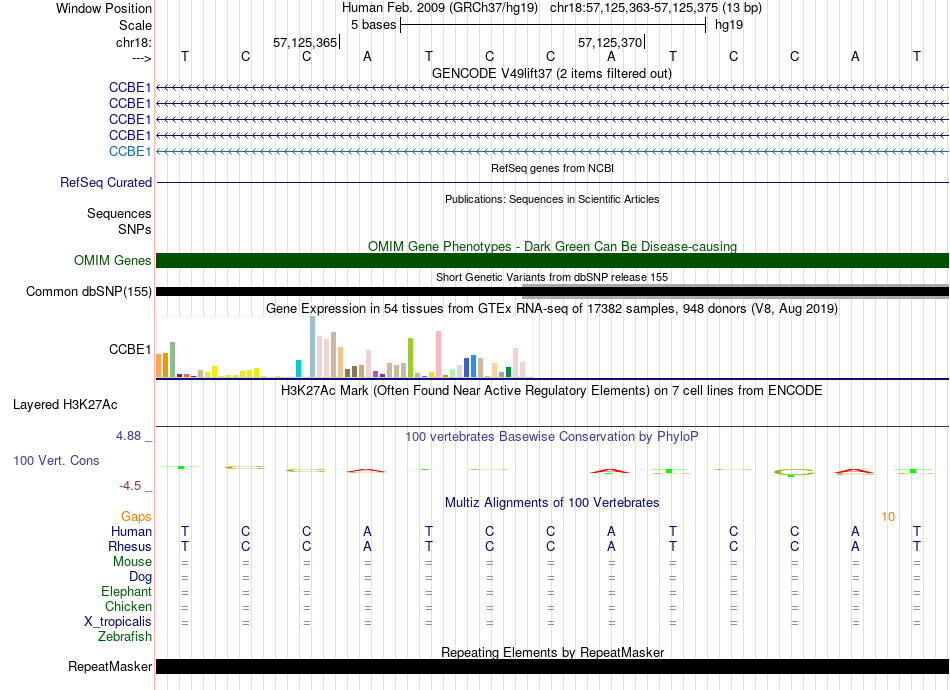Viewport: 950px width, 690px height.
Task: Click the 'RefSeq genes from NCBI' title
Action: coord(552,168)
